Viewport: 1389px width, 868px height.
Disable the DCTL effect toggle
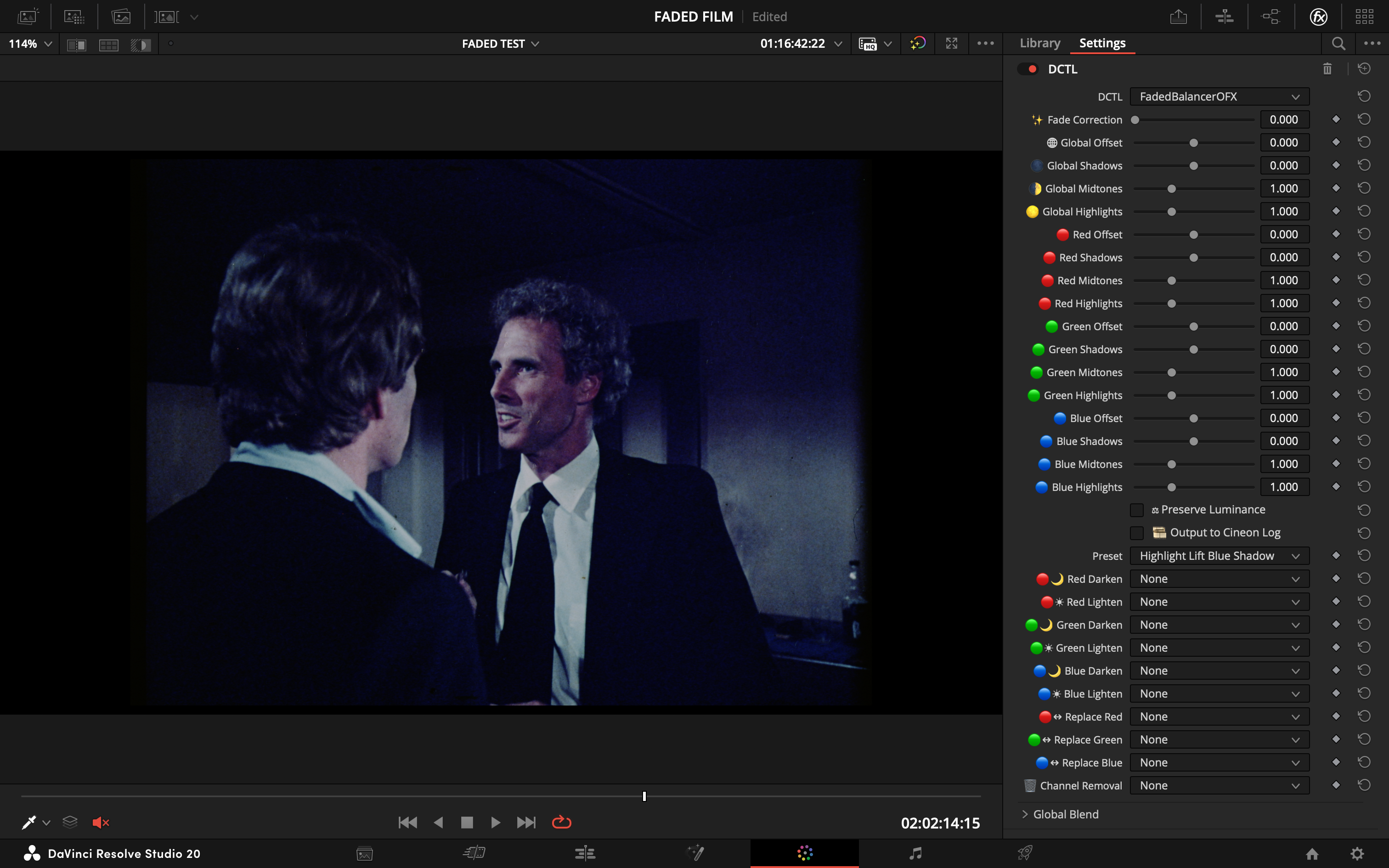[1028, 69]
